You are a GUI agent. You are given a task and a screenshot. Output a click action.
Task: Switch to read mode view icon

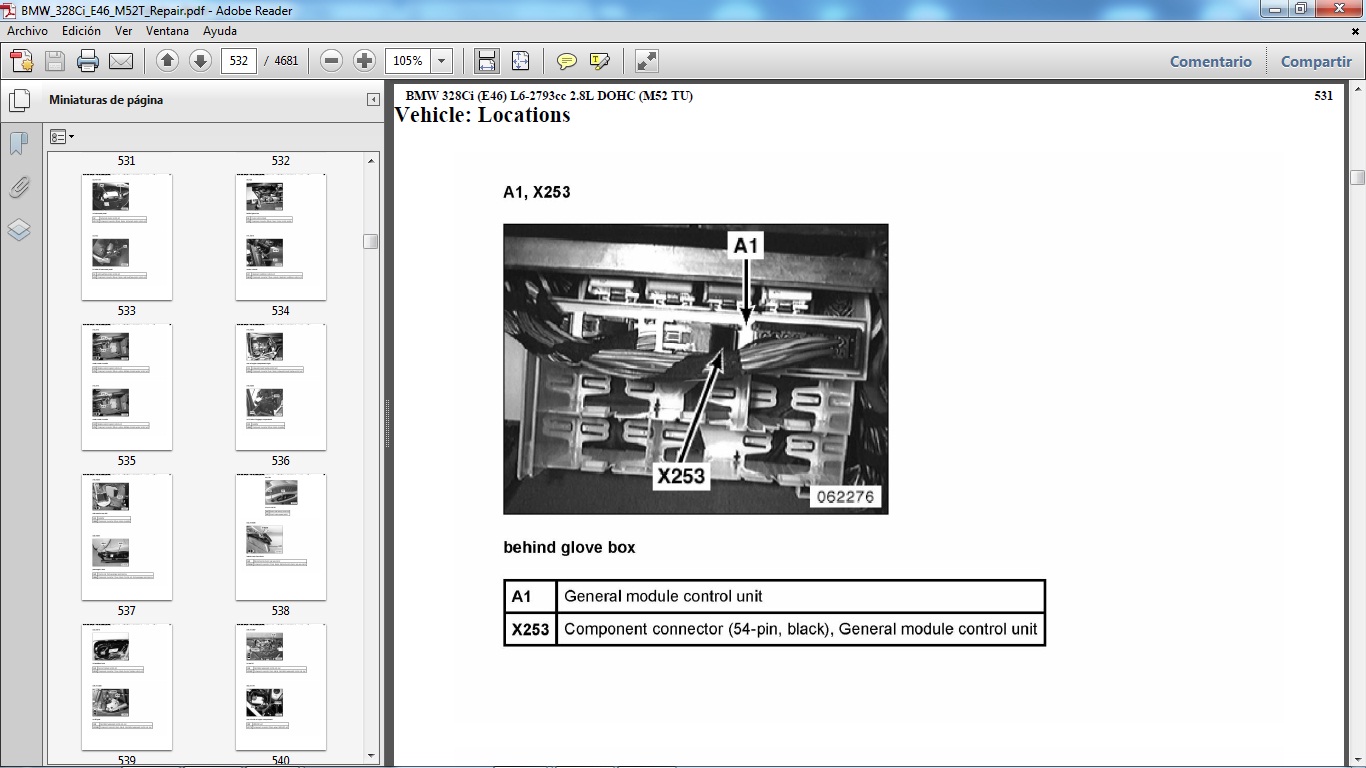(647, 61)
